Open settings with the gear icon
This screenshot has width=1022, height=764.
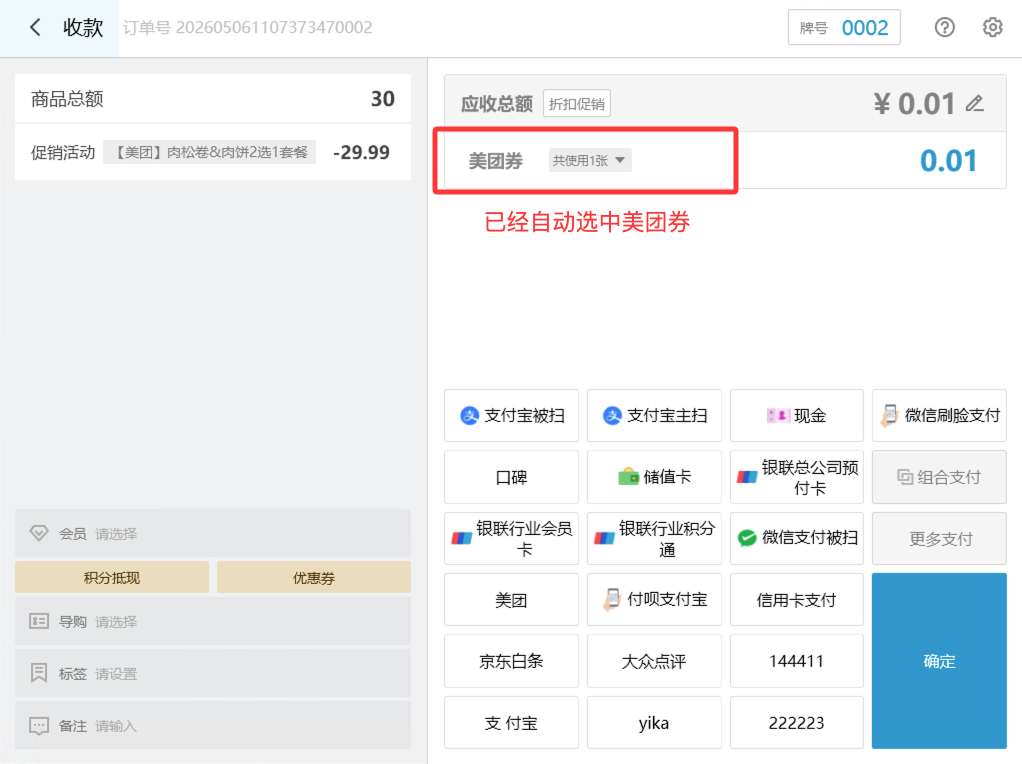[992, 27]
